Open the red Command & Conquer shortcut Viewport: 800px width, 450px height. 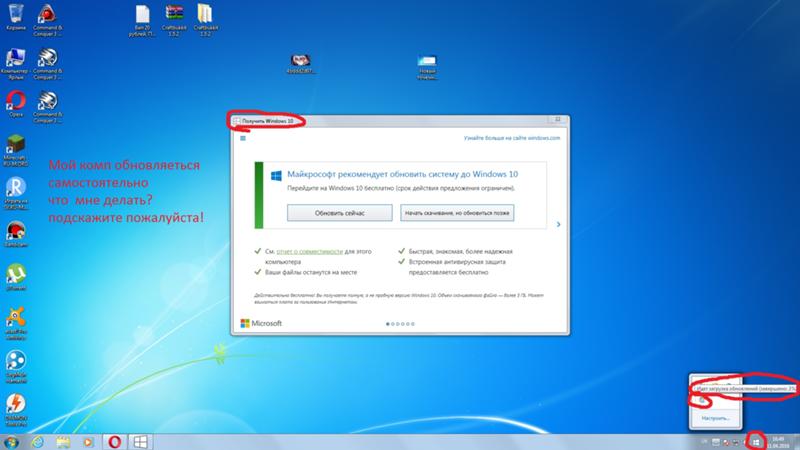tap(47, 19)
